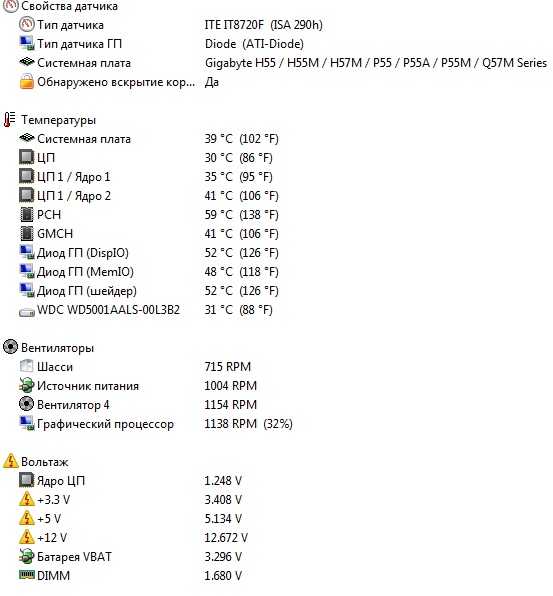553x596 pixels.
Task: Click the Системная плата chip icon in sensor properties
Action: point(27,62)
